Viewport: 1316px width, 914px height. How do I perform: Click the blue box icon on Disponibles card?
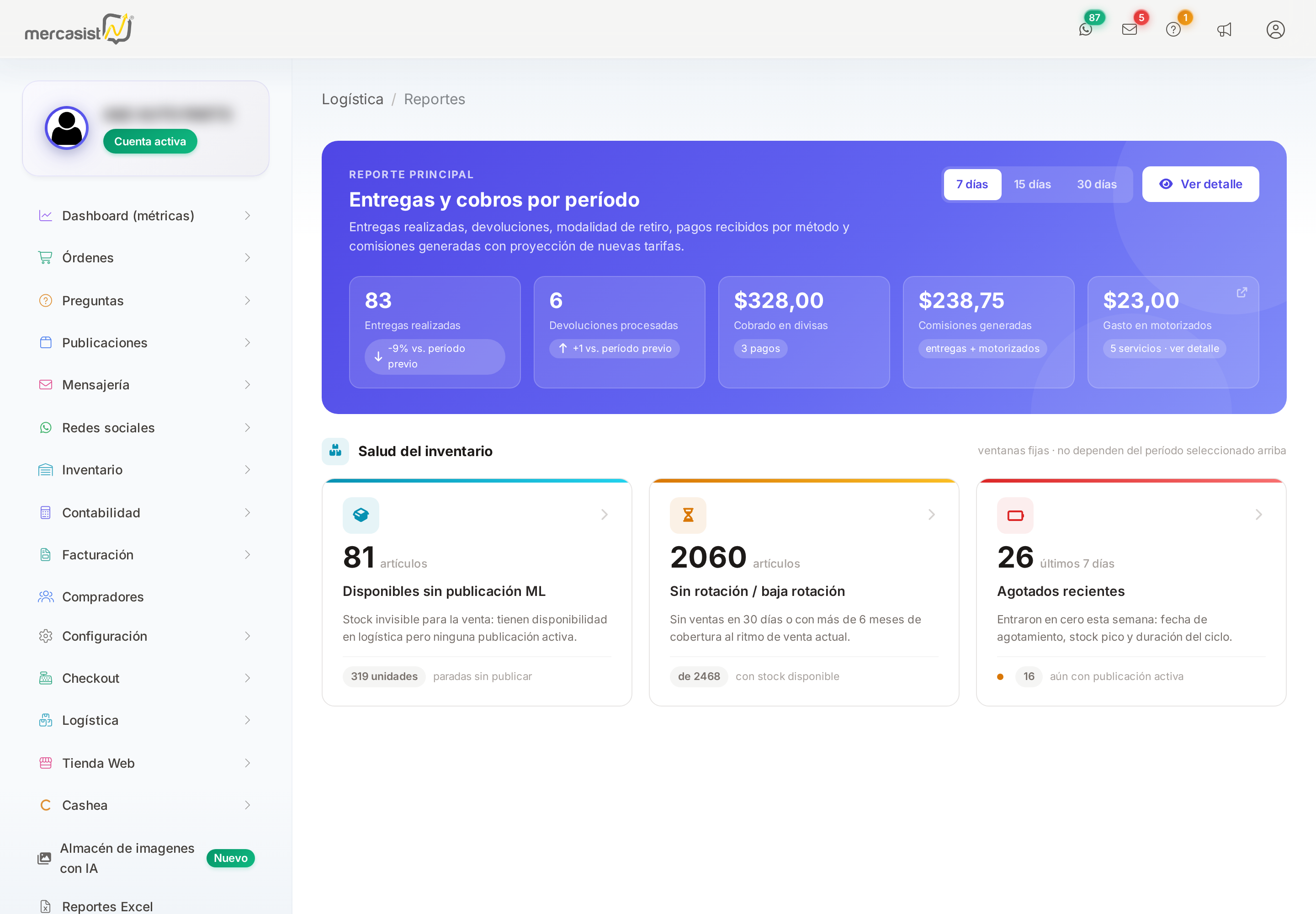(x=361, y=515)
